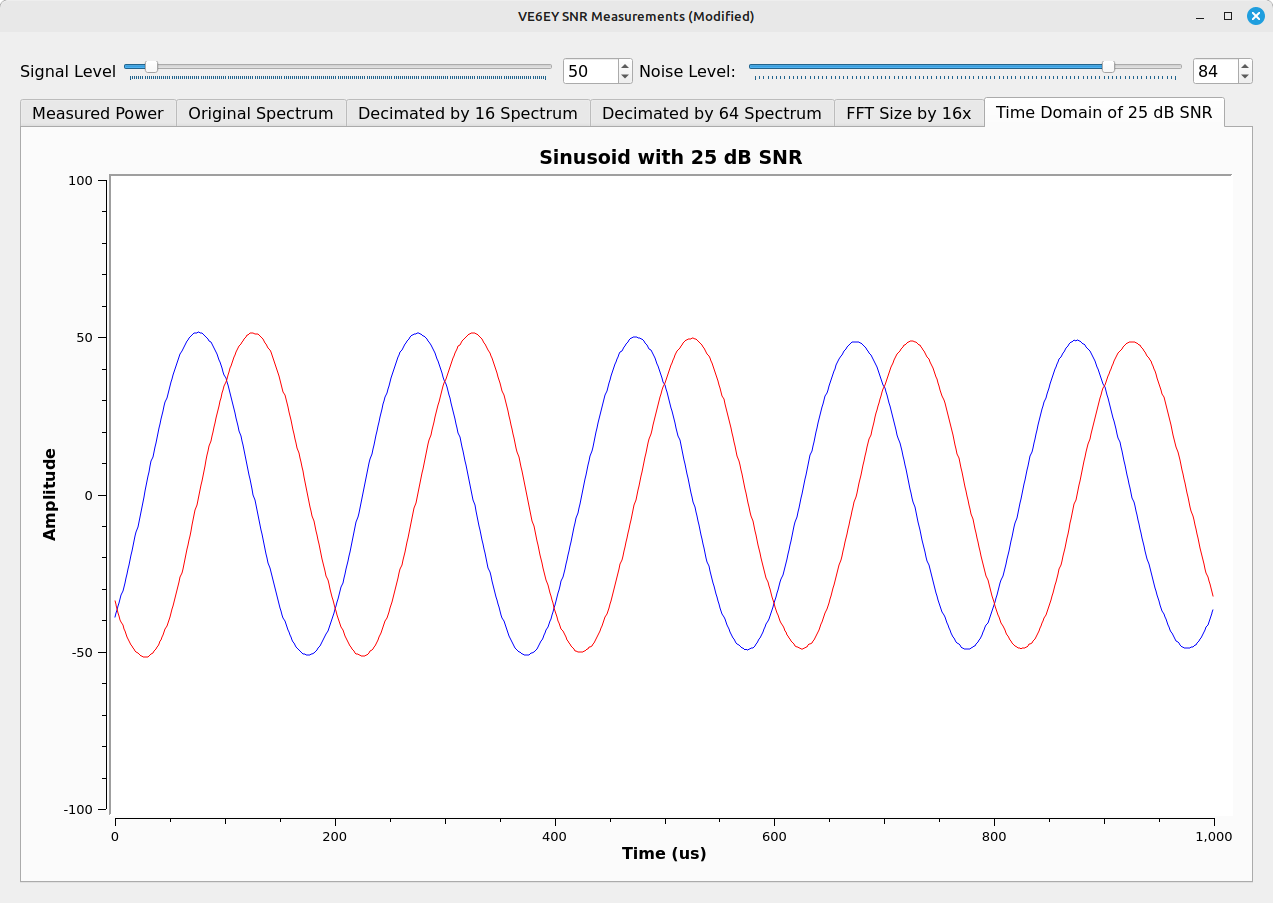The width and height of the screenshot is (1273, 903).
Task: Maximize the SNR Measurements window
Action: pyautogui.click(x=1228, y=16)
